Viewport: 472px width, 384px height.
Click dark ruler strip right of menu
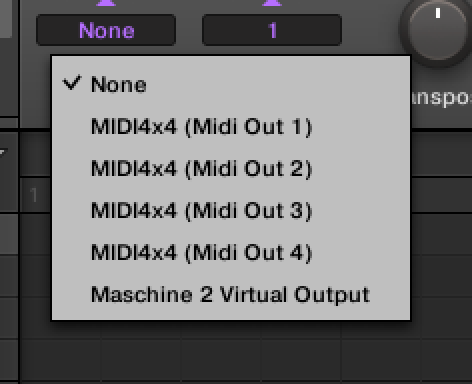pos(442,154)
